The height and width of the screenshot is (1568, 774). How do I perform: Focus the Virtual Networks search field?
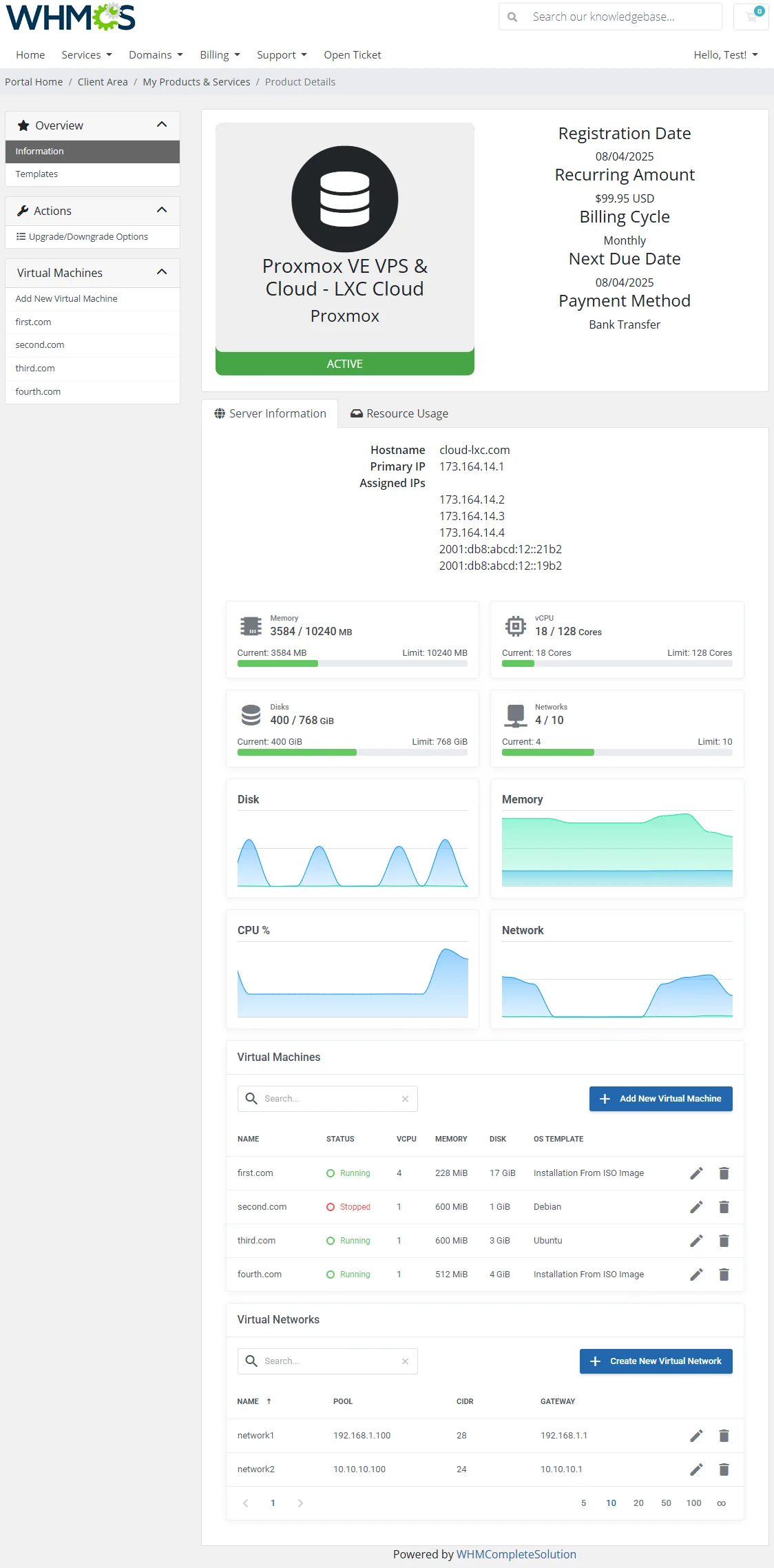[328, 1361]
